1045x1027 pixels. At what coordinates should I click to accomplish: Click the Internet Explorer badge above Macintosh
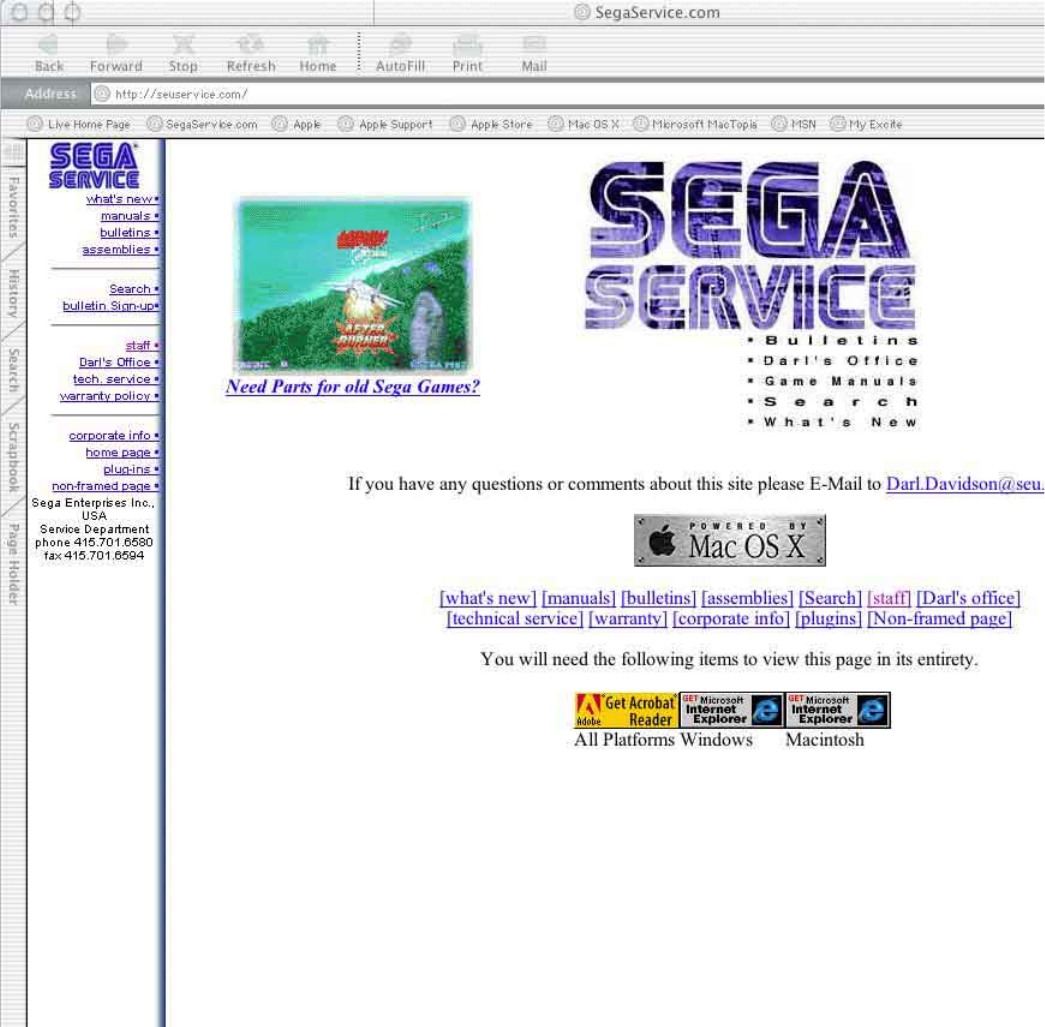(838, 710)
